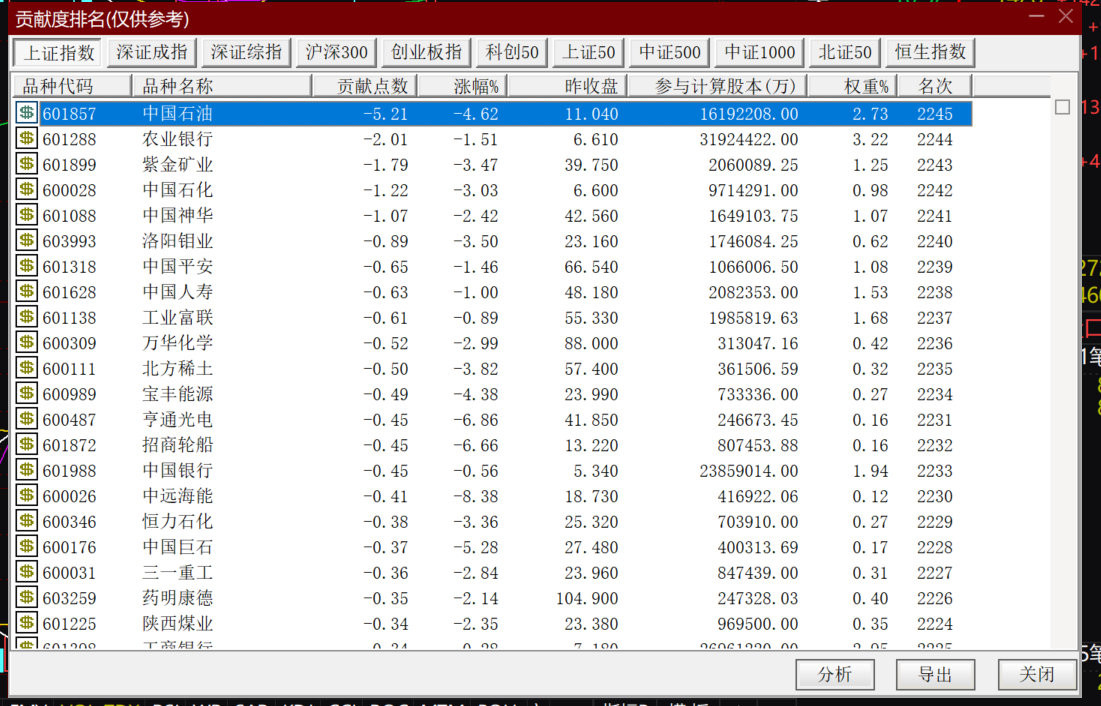
Task: Click the icon beside 600176 中国巨石
Action: [x=27, y=547]
